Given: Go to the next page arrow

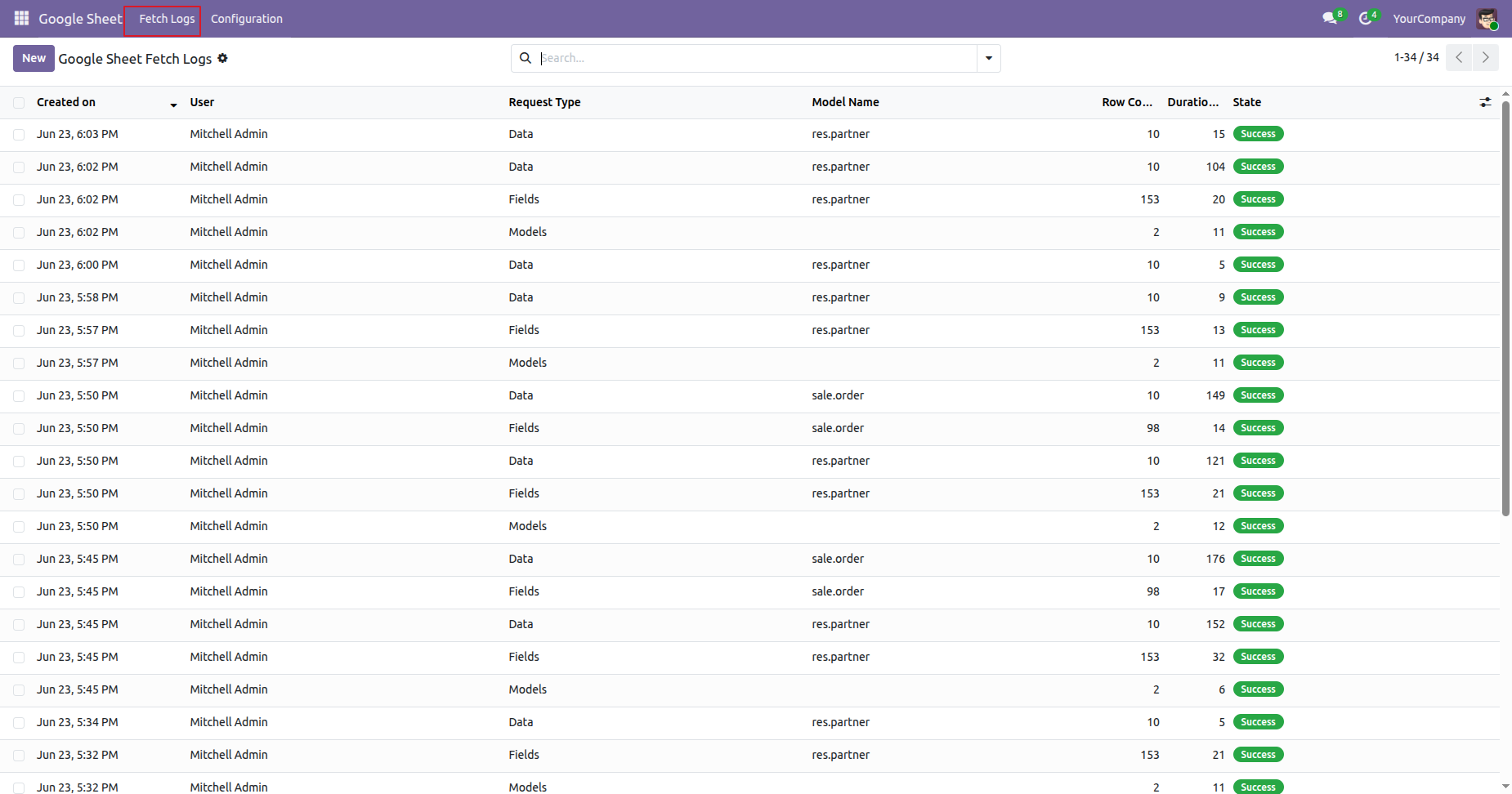Looking at the screenshot, I should [1486, 57].
